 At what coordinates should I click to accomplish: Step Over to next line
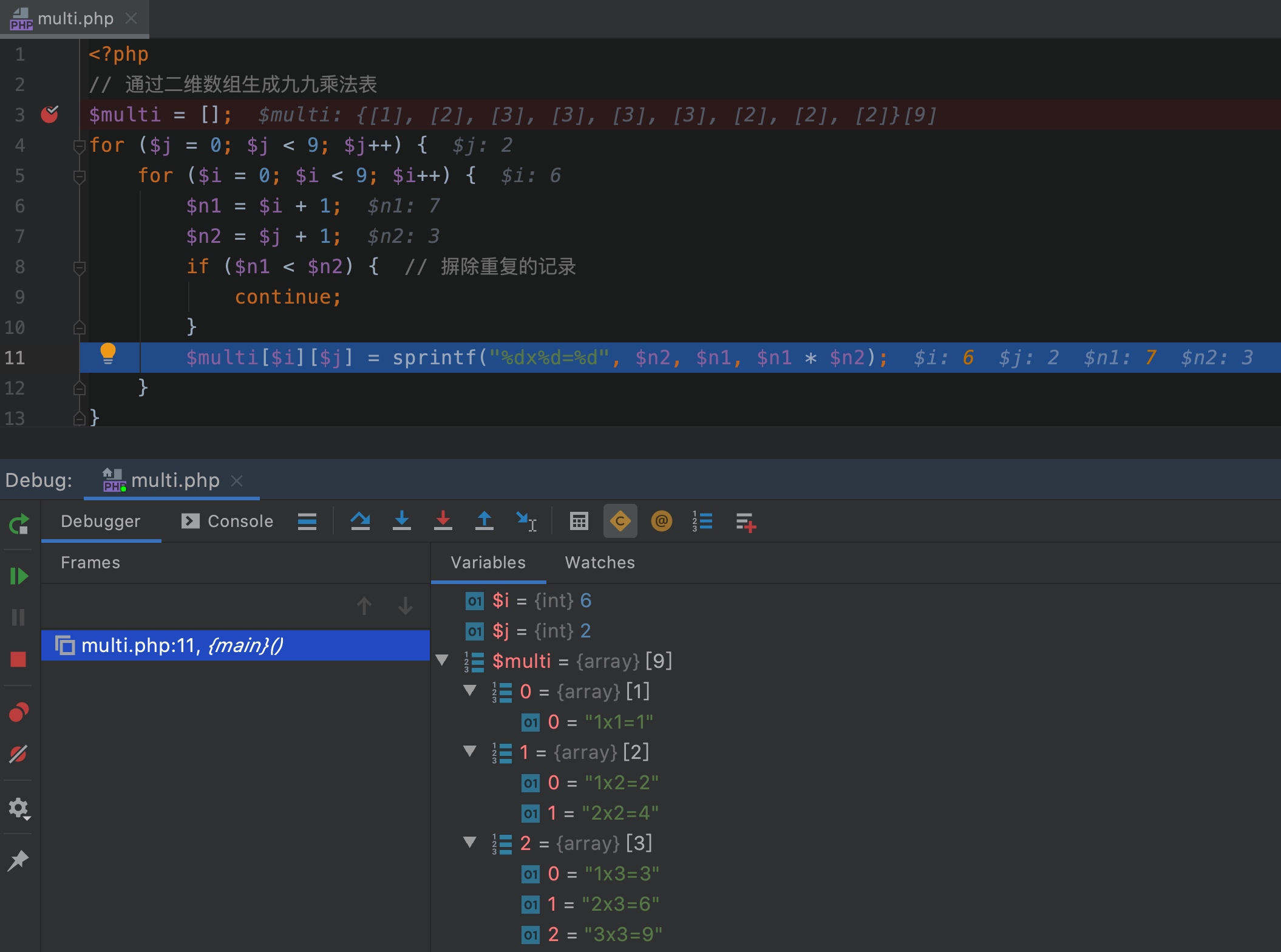point(361,522)
